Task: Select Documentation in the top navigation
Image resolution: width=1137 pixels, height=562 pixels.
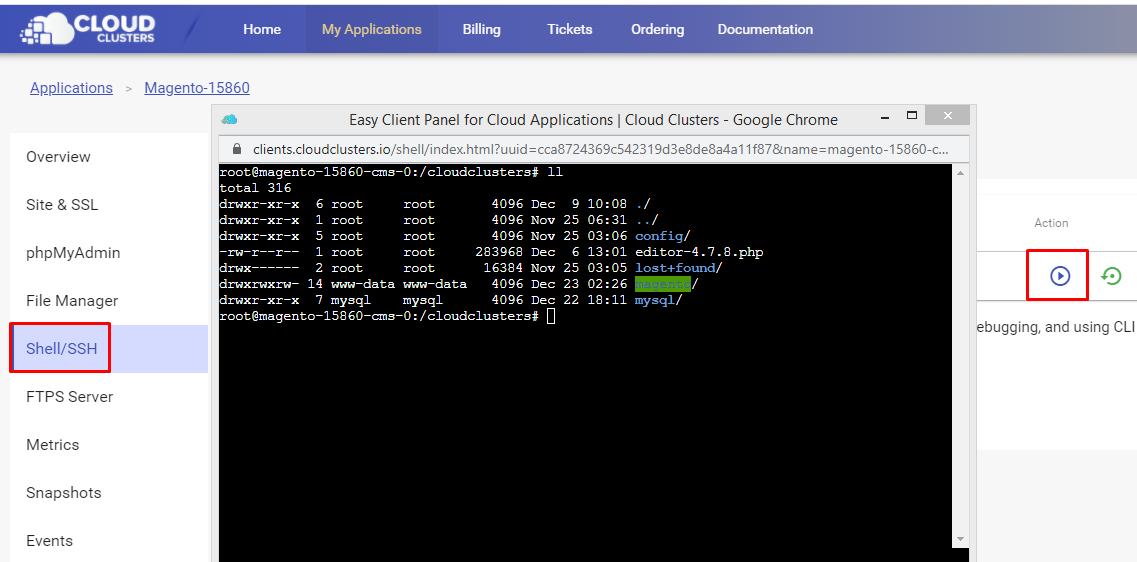Action: coord(765,29)
